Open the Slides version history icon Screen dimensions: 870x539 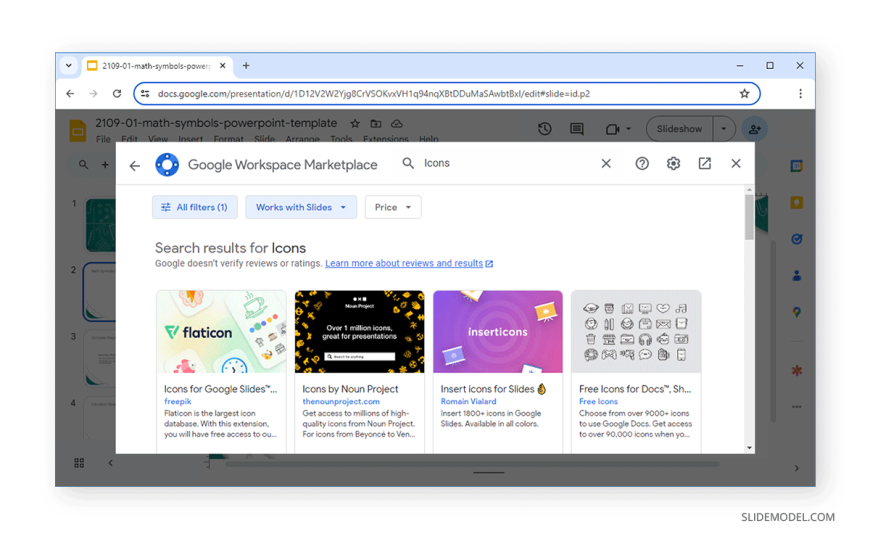pos(545,129)
